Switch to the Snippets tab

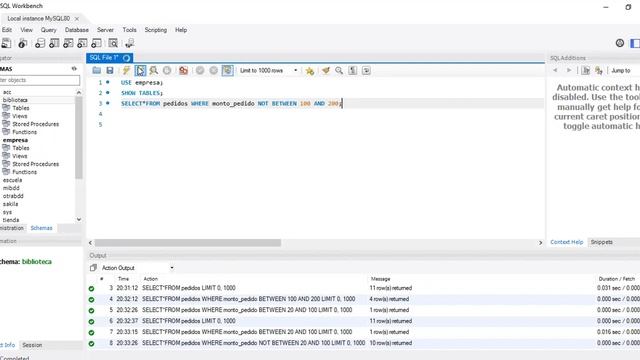pos(601,242)
